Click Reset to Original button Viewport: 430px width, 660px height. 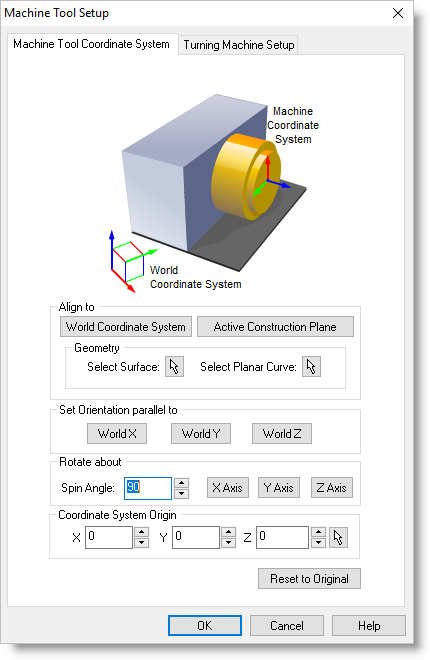(x=309, y=579)
